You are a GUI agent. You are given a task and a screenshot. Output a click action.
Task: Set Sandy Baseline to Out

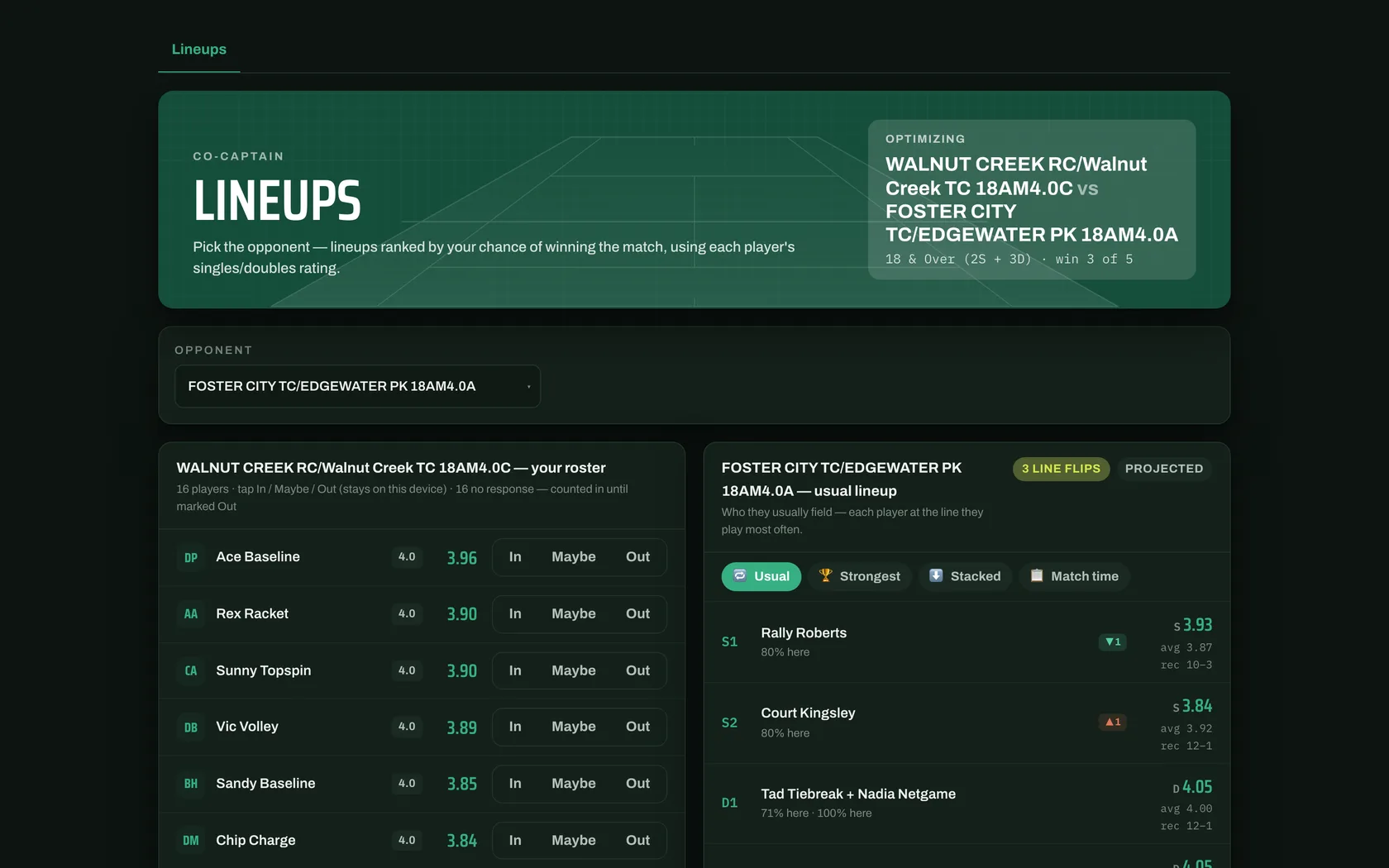pos(637,784)
